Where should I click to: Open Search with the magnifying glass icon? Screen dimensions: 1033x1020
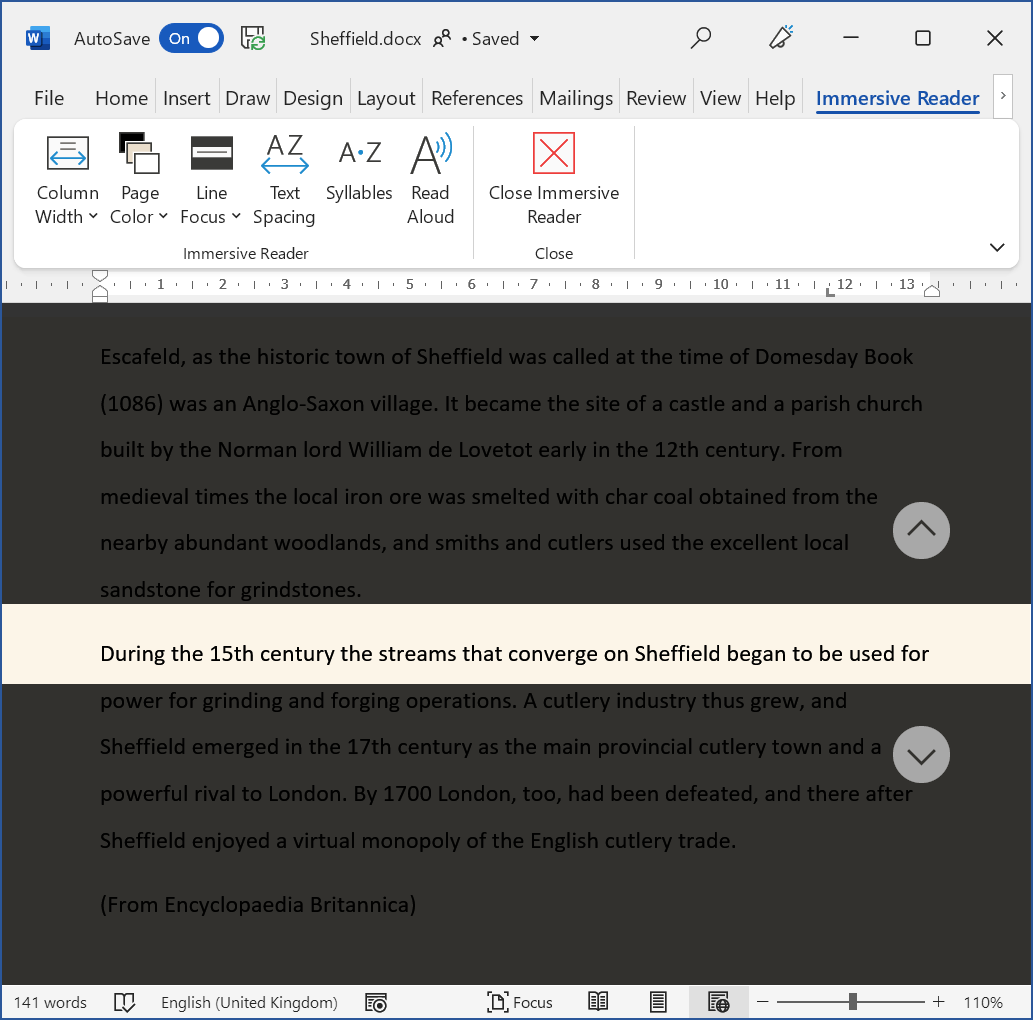coord(700,38)
